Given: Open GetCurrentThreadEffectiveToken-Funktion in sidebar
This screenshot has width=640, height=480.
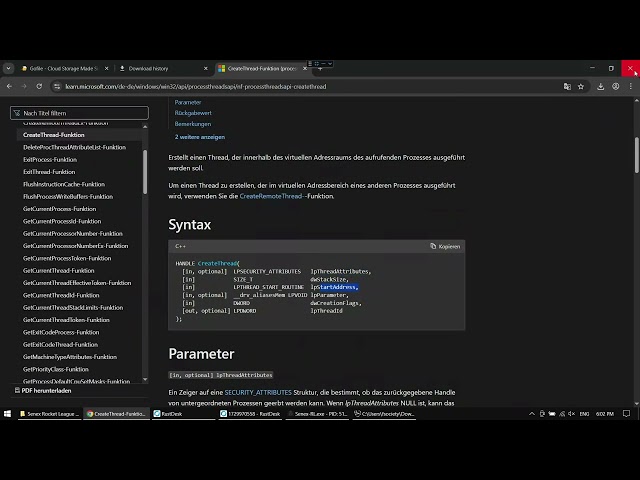Looking at the screenshot, I should coord(77,283).
